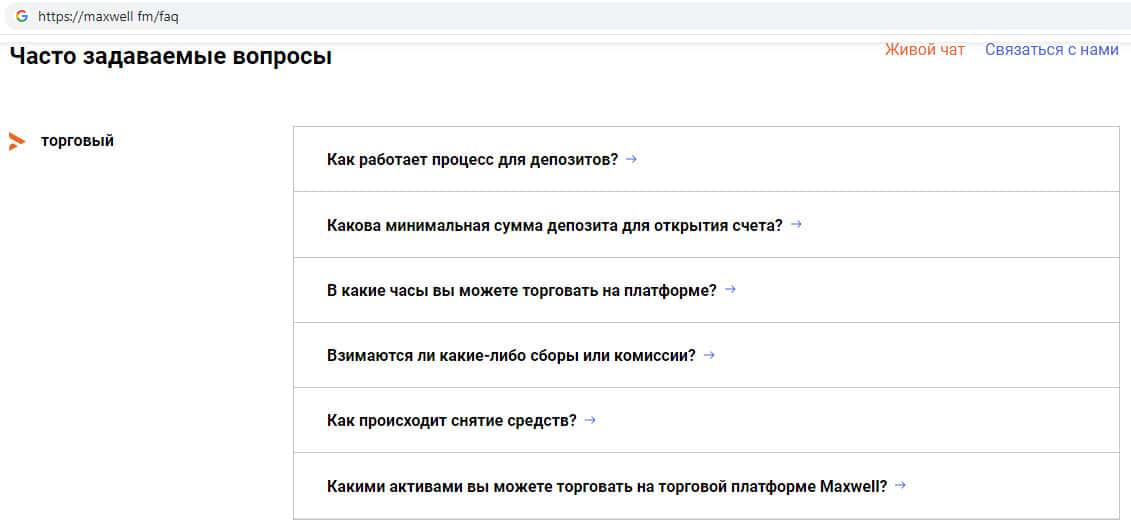Click arrow icon after minimum deposit question
Viewport: 1131px width, 530px height.
tap(796, 224)
